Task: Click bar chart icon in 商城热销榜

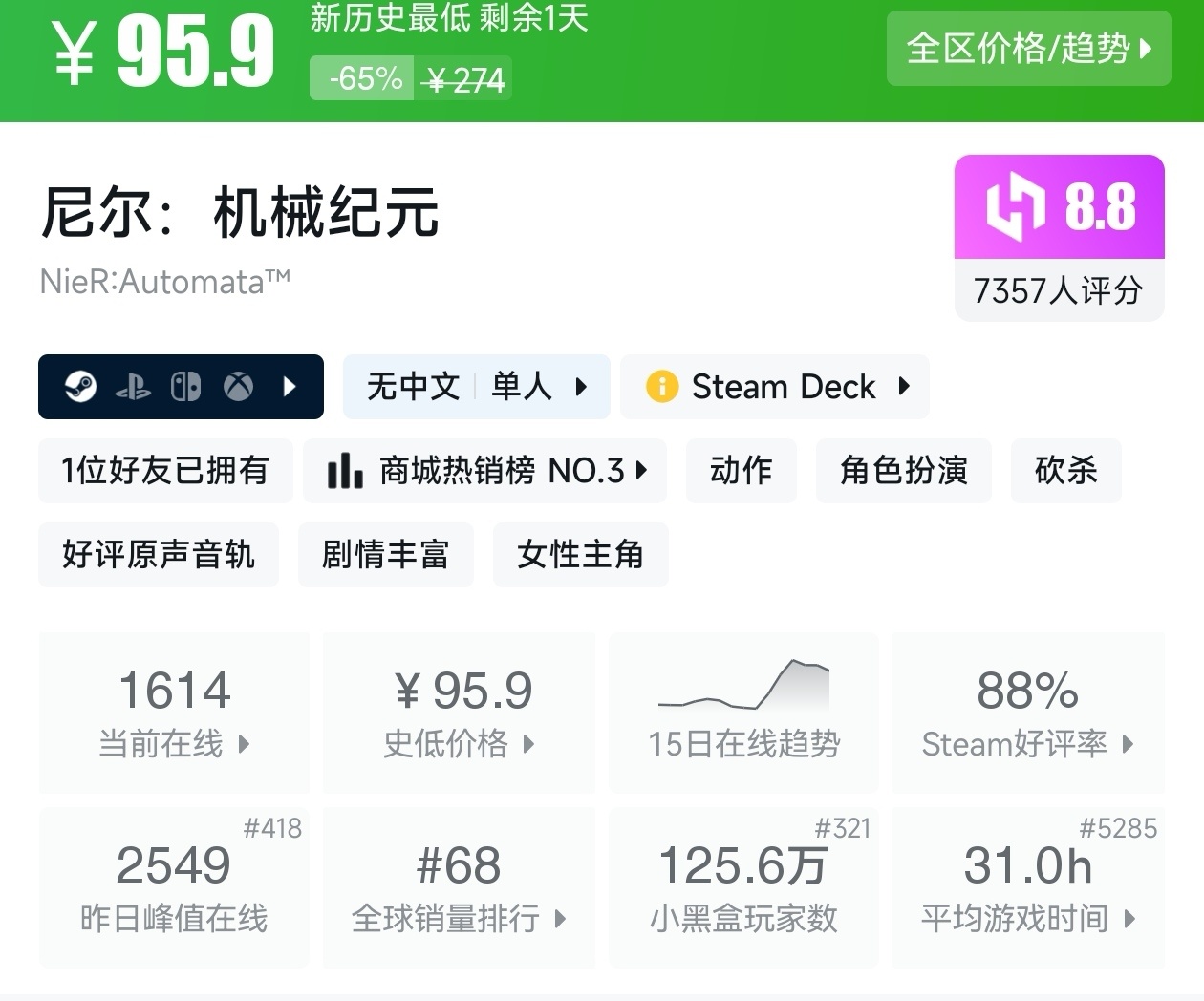Action: (x=344, y=470)
